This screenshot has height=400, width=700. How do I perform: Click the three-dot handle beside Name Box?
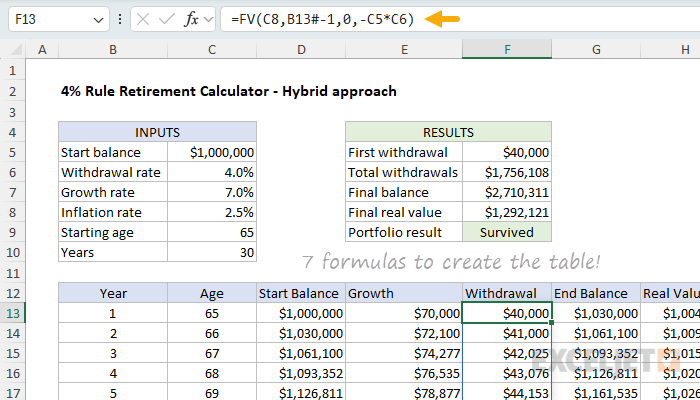click(x=120, y=19)
